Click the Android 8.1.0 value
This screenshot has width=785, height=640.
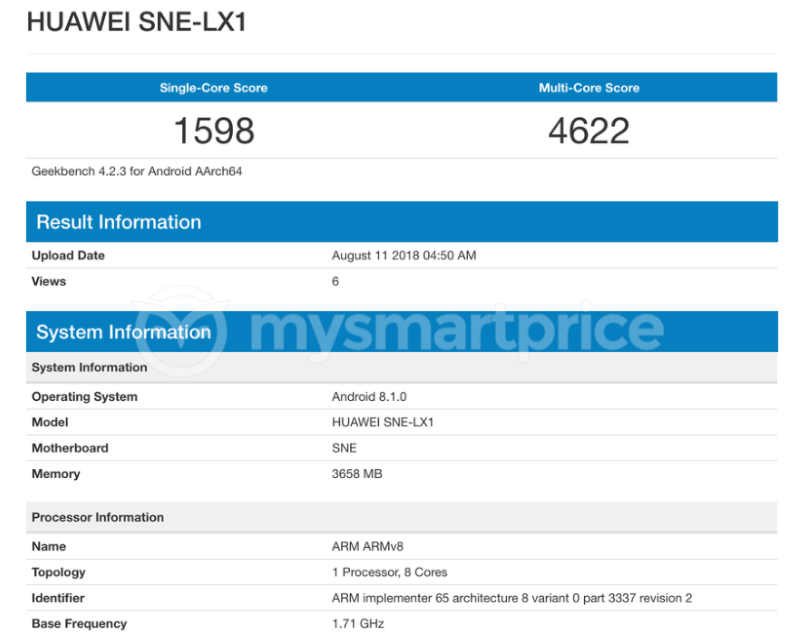(369, 397)
